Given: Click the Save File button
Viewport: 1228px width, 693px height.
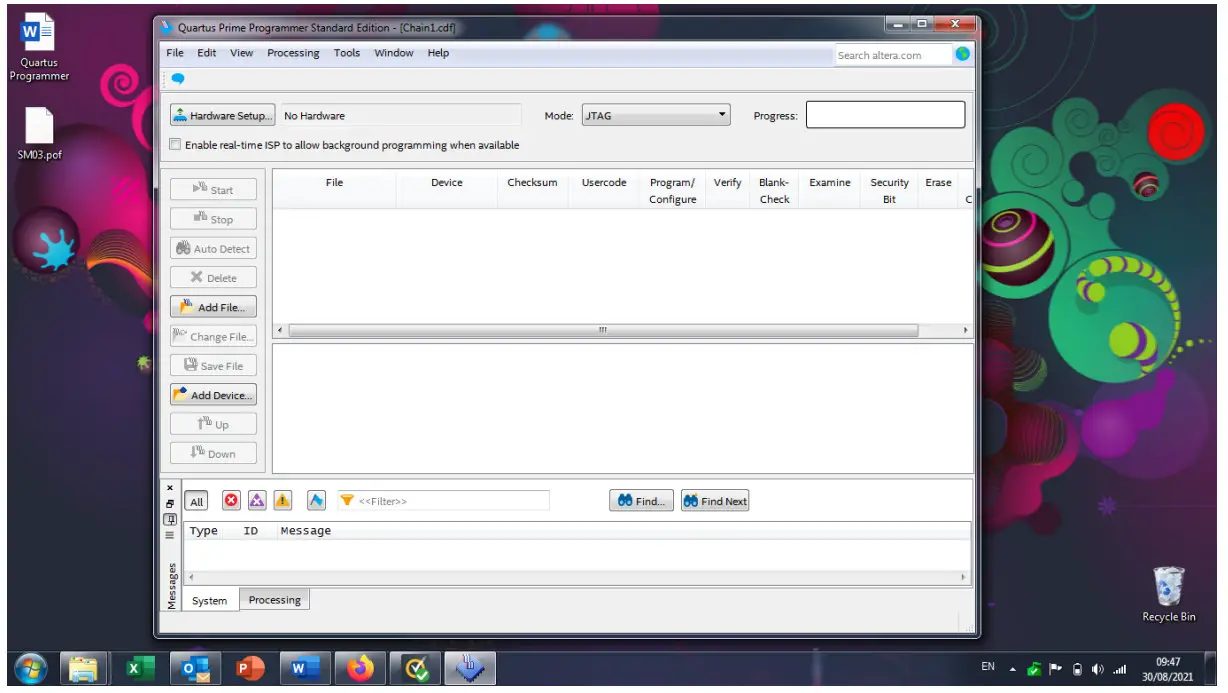Looking at the screenshot, I should 213,366.
